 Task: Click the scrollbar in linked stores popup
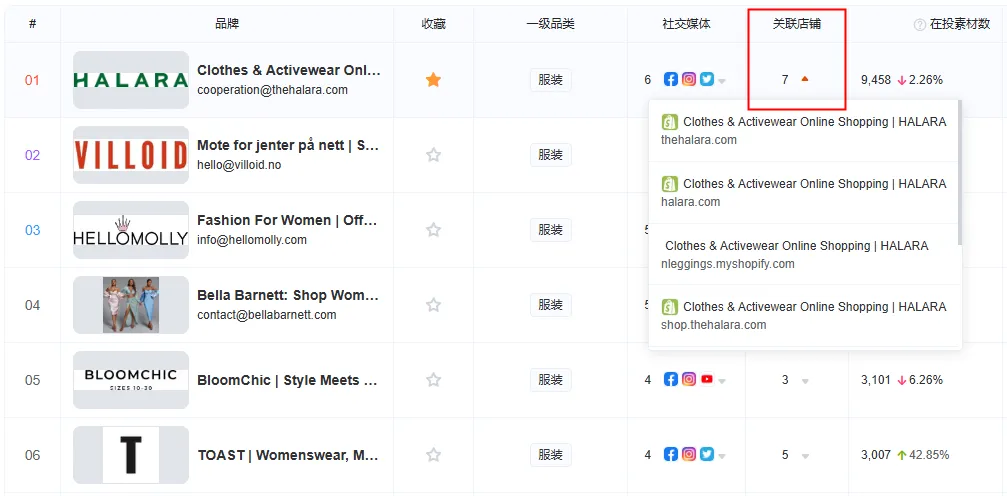point(959,172)
